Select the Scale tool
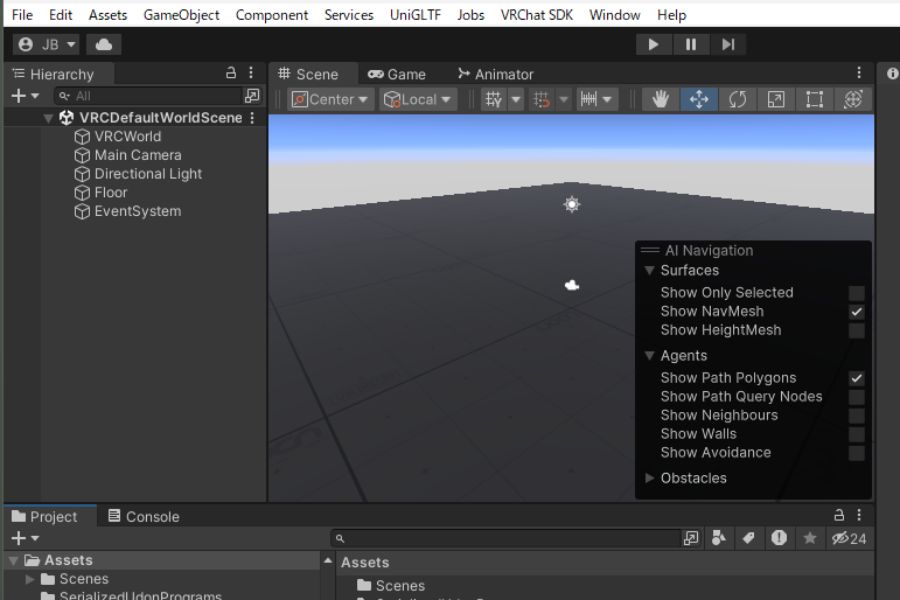900x600 pixels. 775,99
